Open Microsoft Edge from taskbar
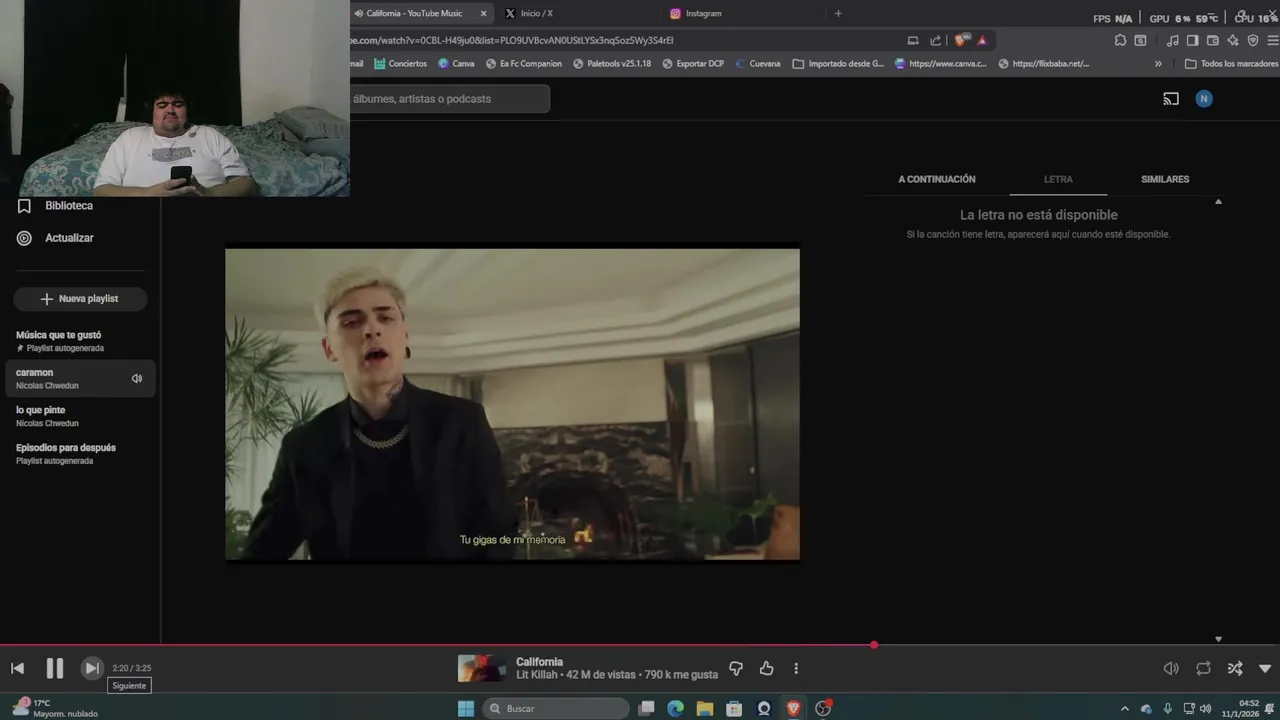1280x720 pixels. (x=676, y=708)
